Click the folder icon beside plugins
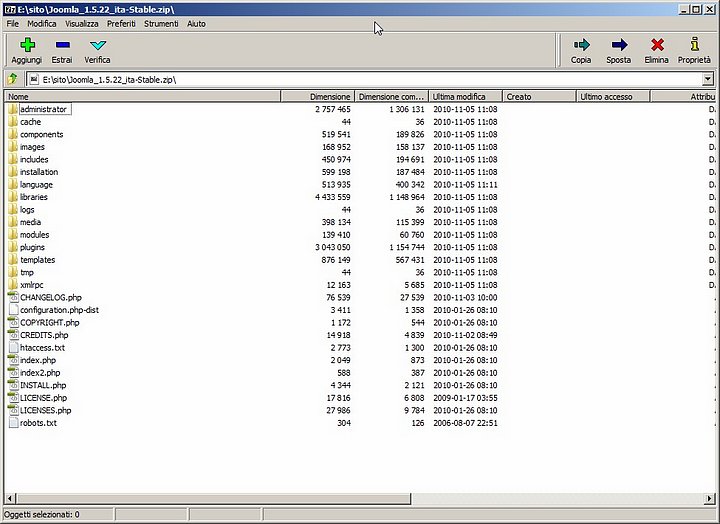This screenshot has width=720, height=524. [13, 247]
